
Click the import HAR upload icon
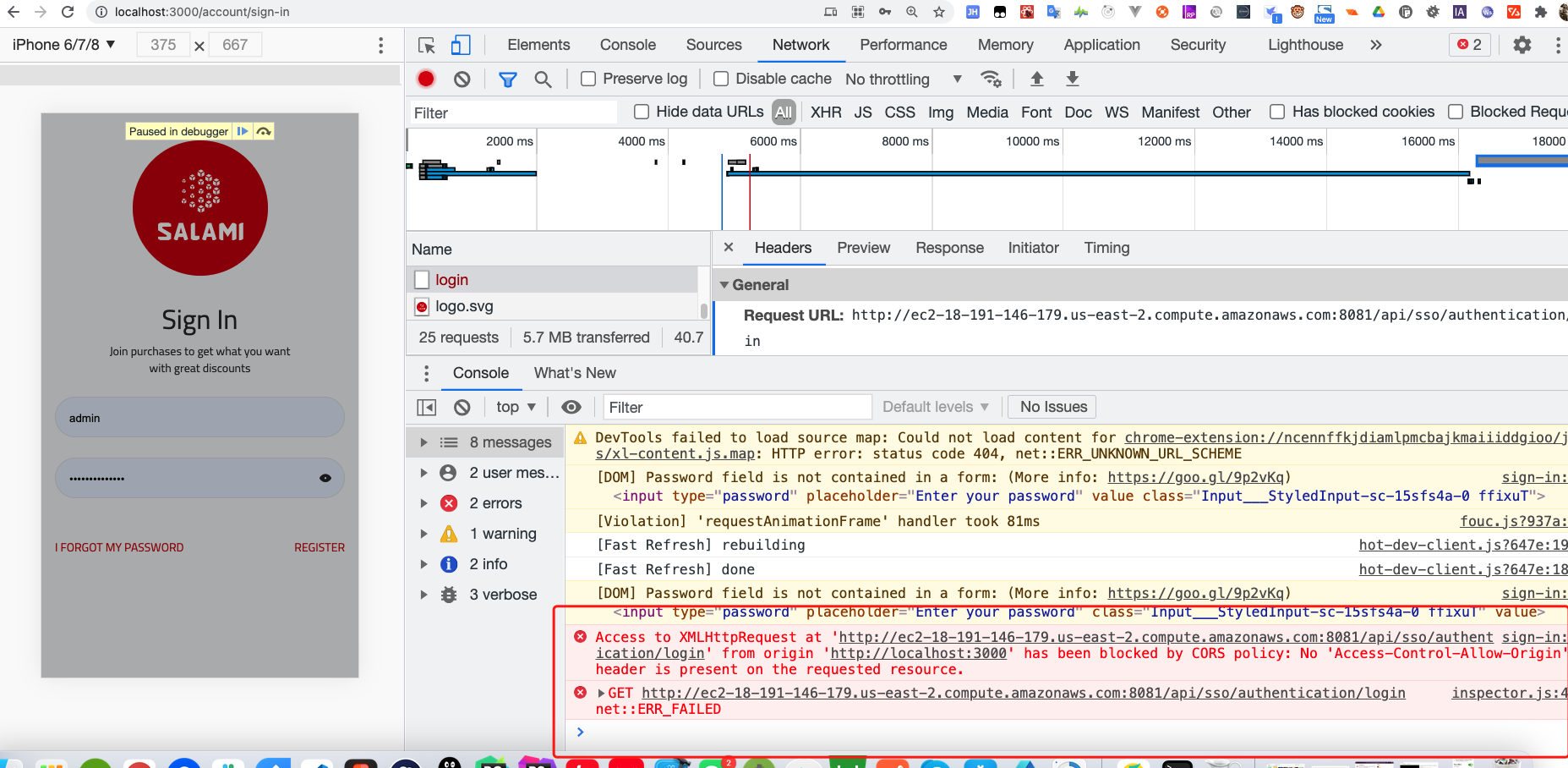(1037, 79)
